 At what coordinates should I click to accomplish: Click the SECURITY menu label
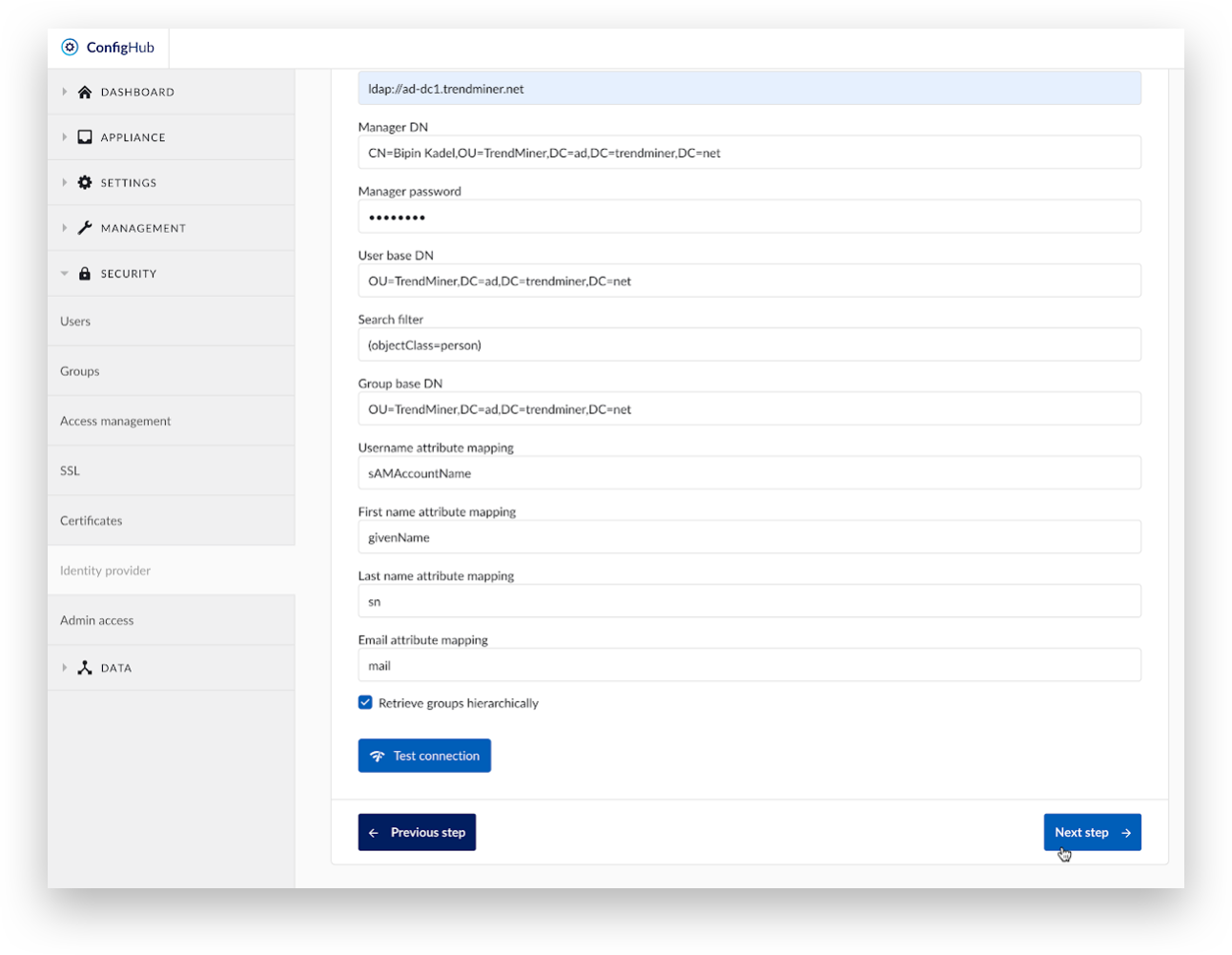[x=129, y=274]
